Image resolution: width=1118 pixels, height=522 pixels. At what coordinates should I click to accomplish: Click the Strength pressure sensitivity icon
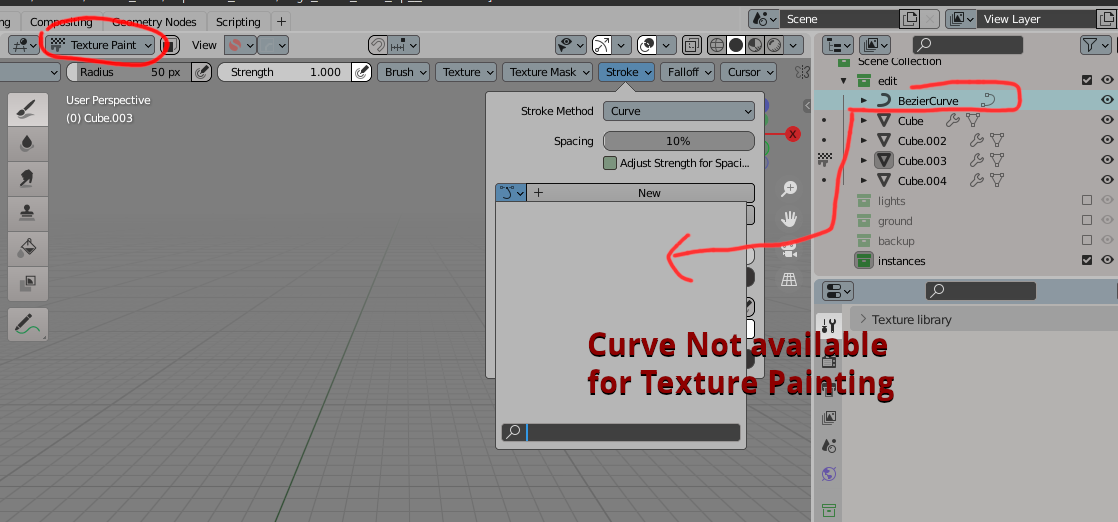pos(362,72)
